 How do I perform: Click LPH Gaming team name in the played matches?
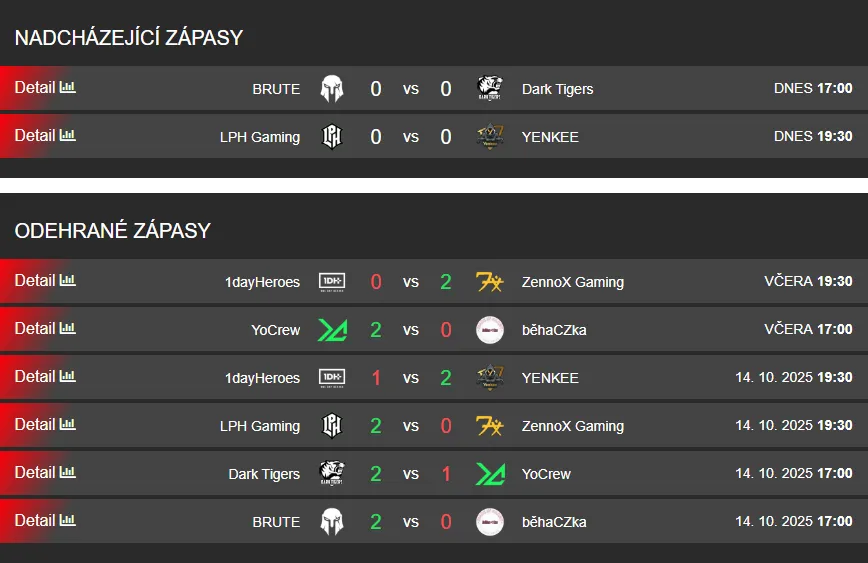(x=260, y=426)
